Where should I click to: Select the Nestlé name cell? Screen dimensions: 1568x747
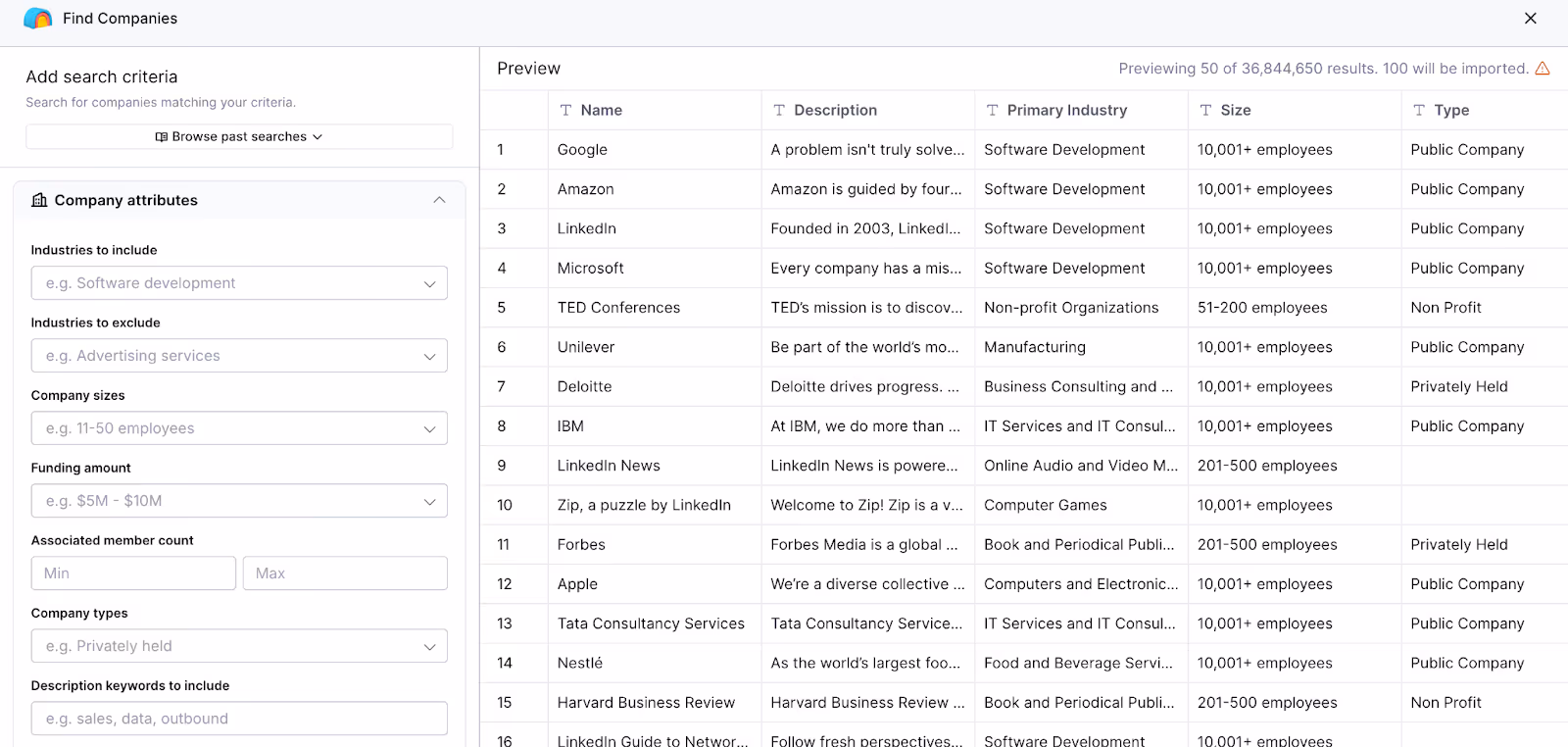click(x=655, y=663)
